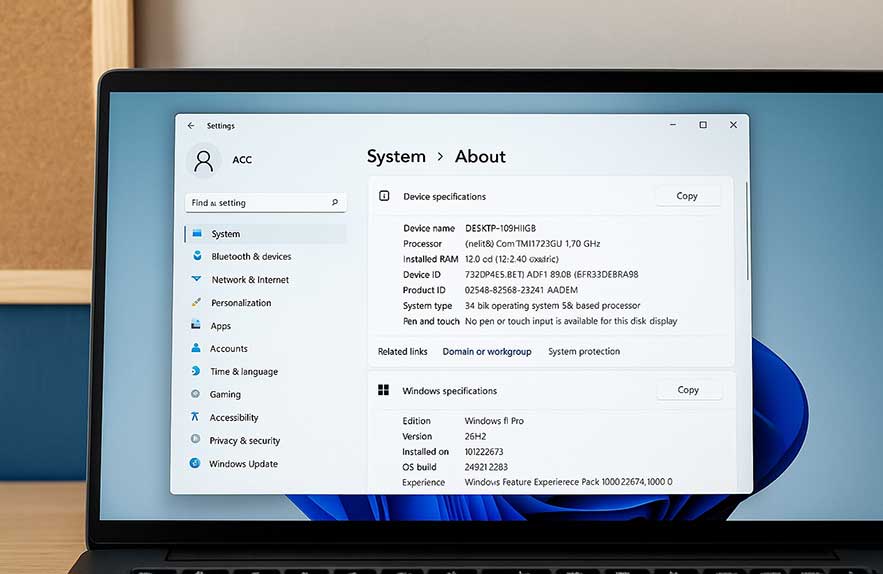Click the back arrow in Settings
This screenshot has width=883, height=574.
coord(191,126)
